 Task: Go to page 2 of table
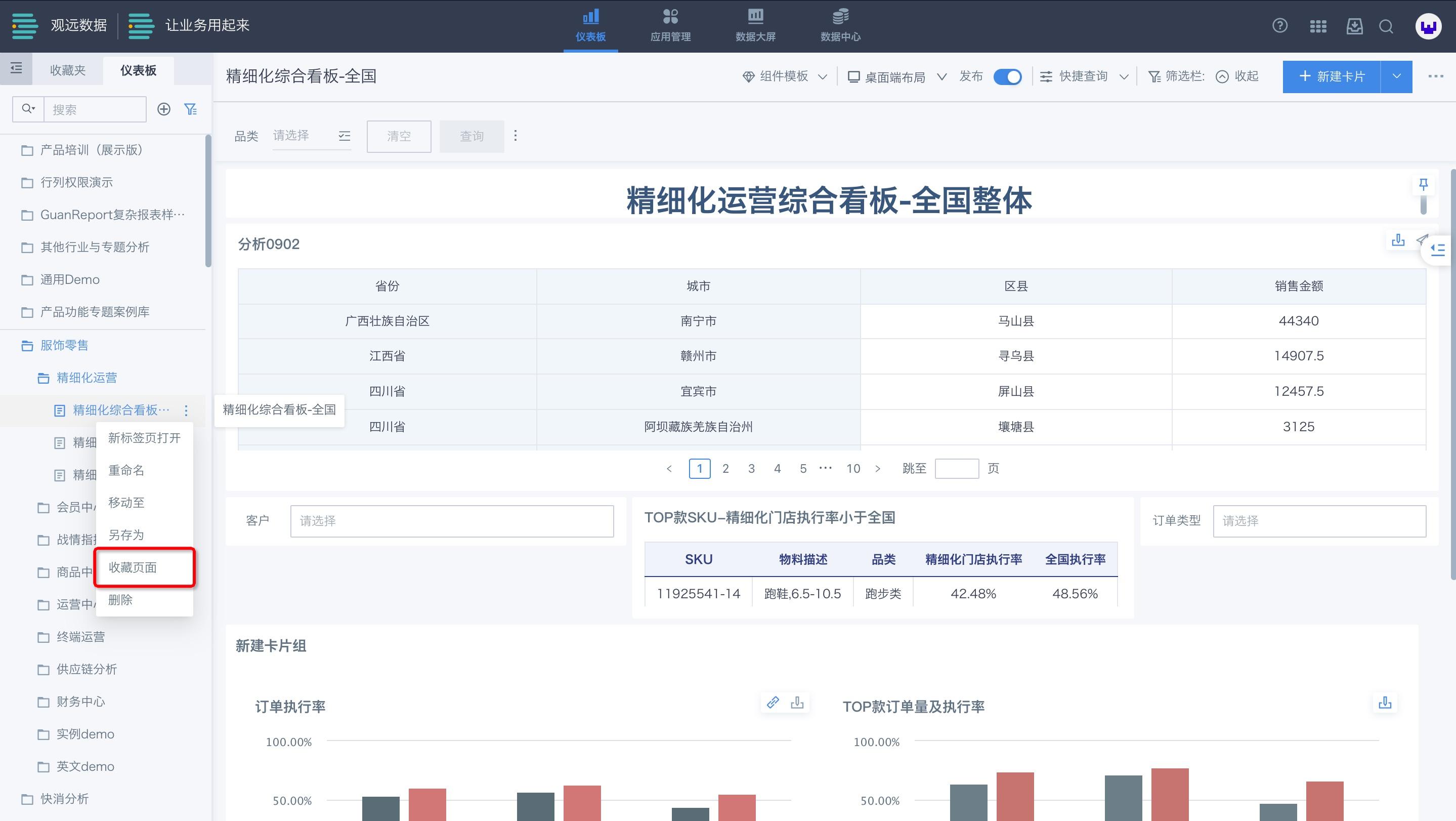(x=725, y=468)
